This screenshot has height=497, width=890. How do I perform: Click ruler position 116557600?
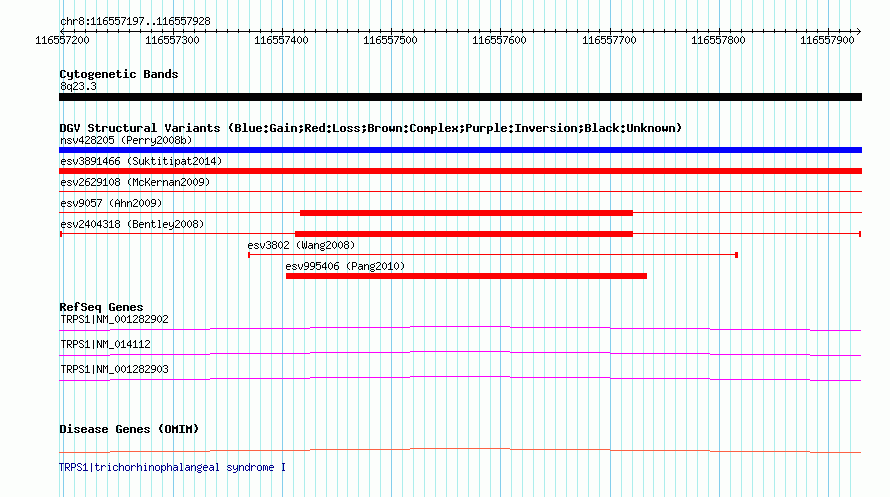[x=499, y=40]
